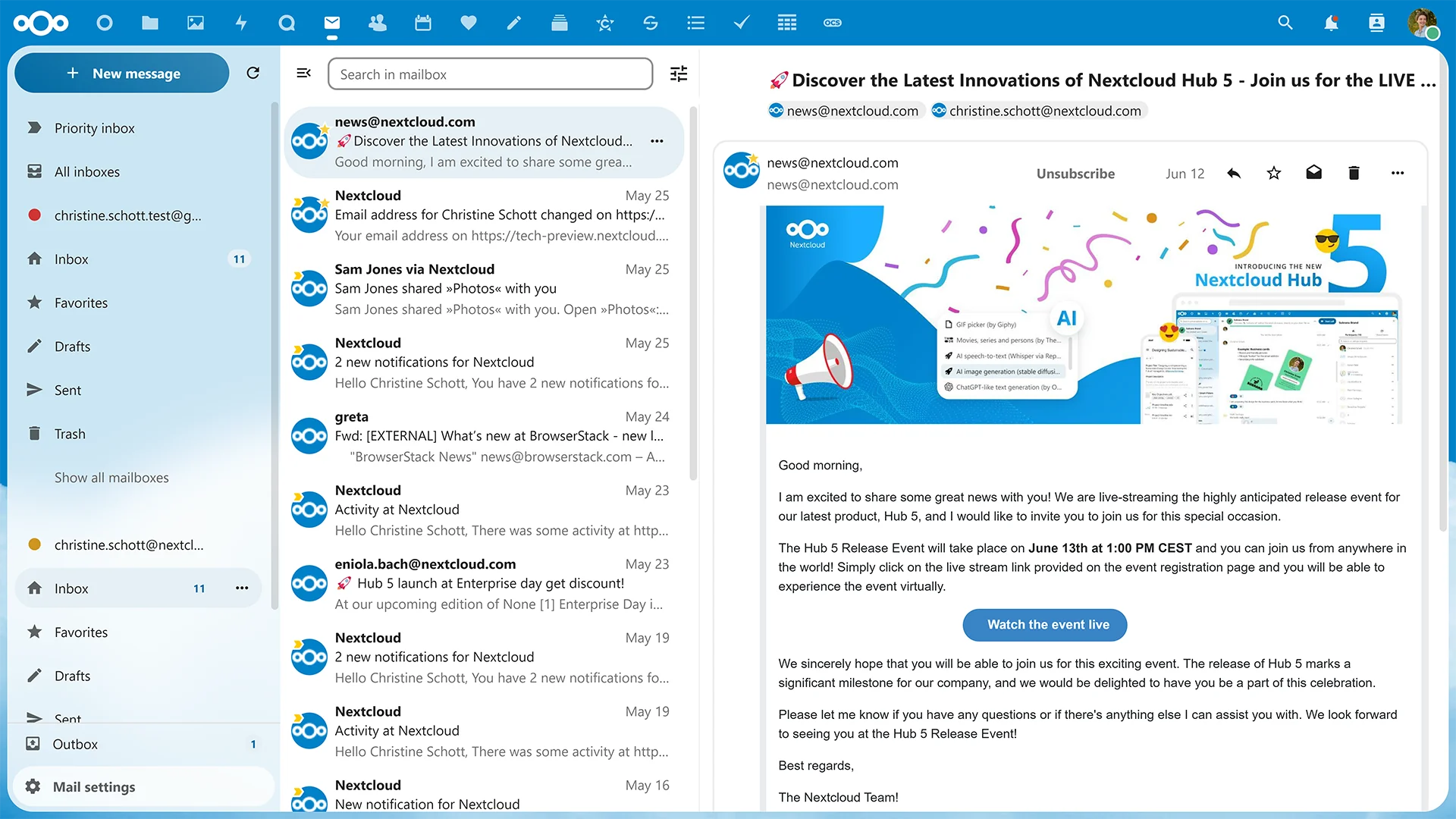Open the options menu for the christine.schott Inbox
Viewport: 1456px width, 819px height.
(x=242, y=588)
